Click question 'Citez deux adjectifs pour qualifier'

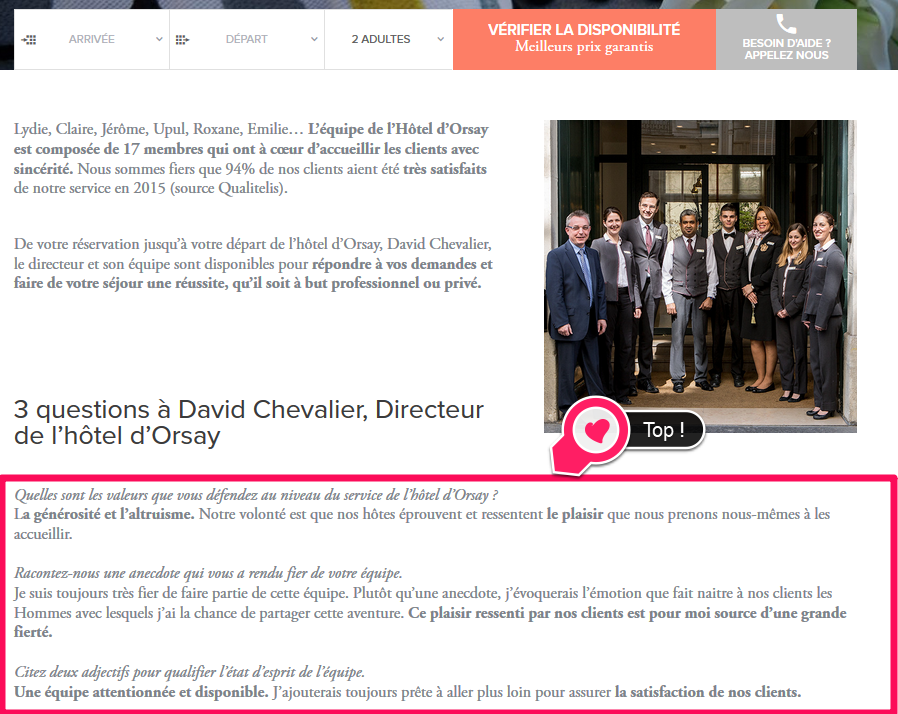tap(190, 672)
